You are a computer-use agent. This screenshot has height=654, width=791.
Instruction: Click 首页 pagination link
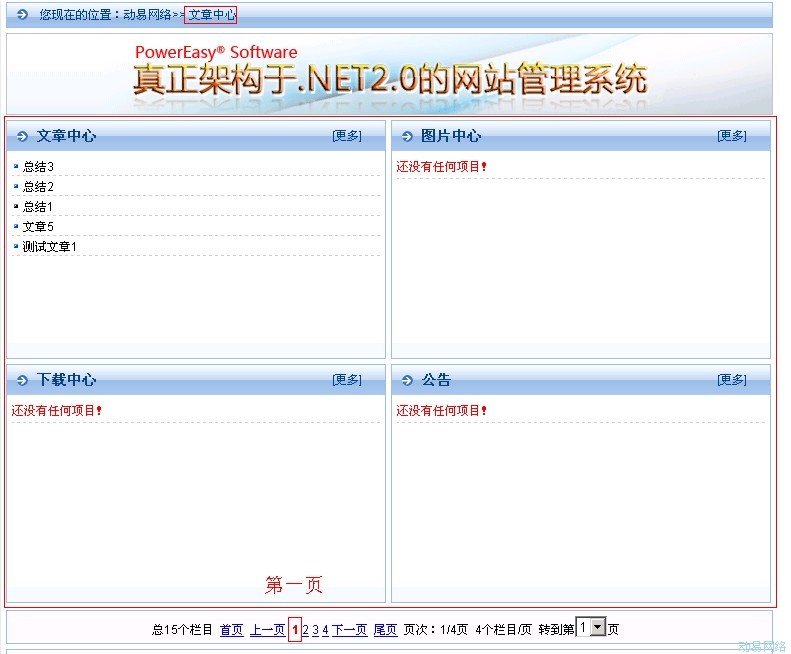231,630
